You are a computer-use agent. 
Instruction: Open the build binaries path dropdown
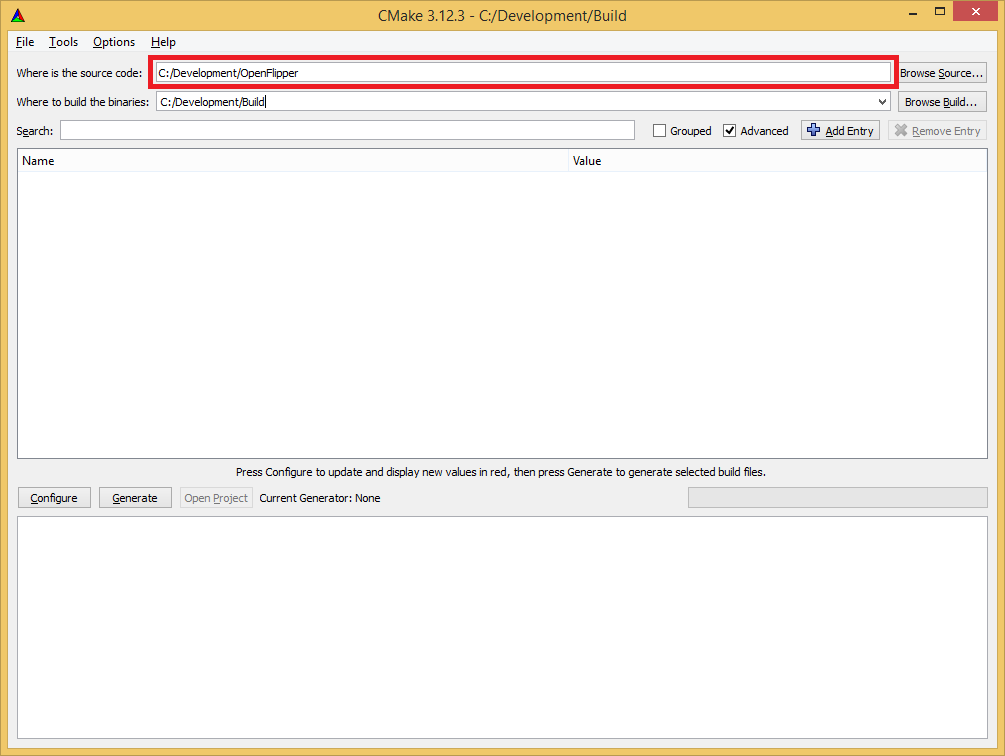[881, 101]
